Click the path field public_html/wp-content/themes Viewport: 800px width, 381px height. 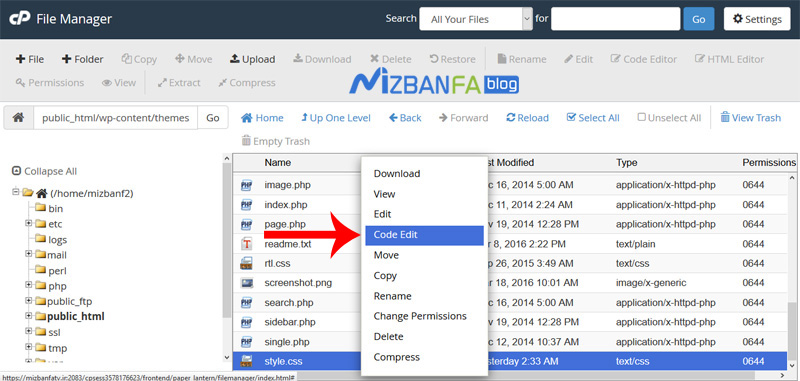(x=115, y=118)
